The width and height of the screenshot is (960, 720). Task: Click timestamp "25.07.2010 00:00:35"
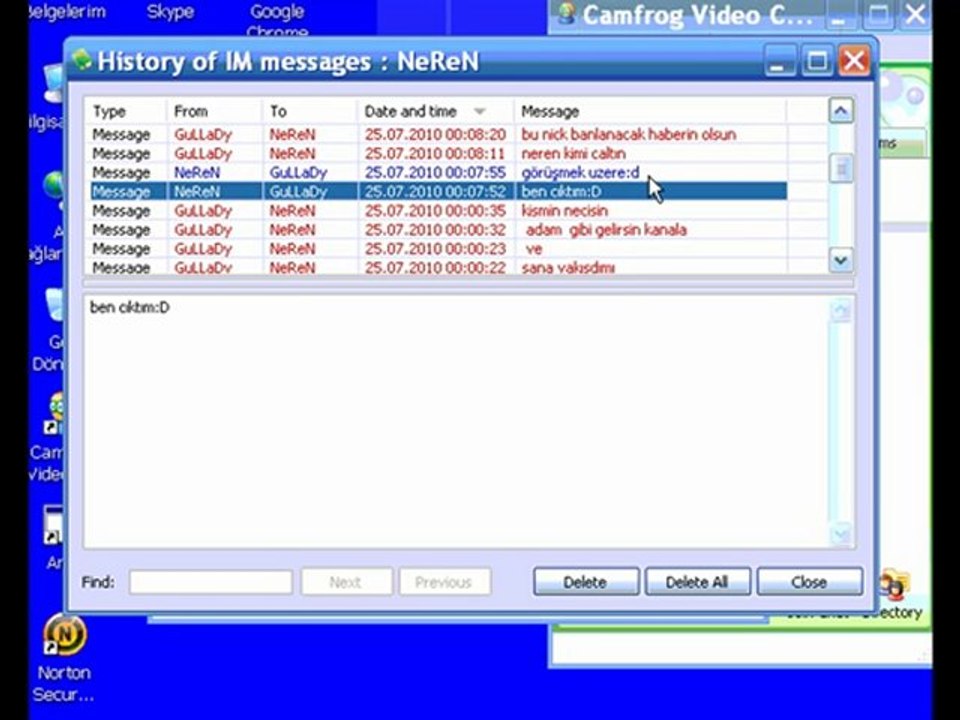[x=435, y=211]
